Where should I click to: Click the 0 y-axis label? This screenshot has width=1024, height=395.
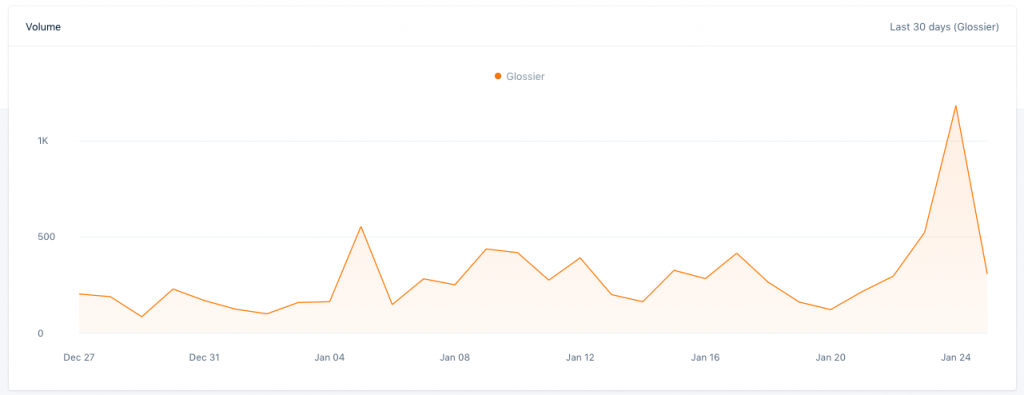(x=40, y=333)
